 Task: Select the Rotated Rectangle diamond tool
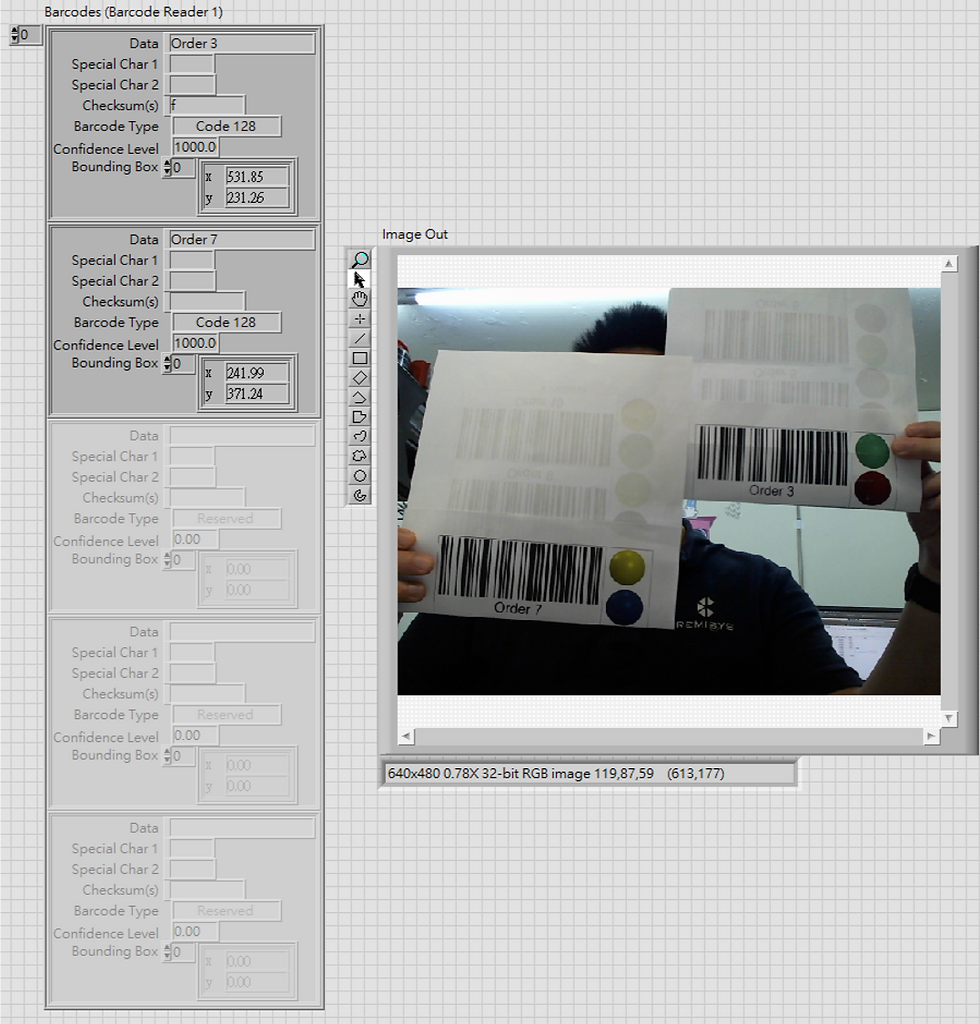pos(360,377)
